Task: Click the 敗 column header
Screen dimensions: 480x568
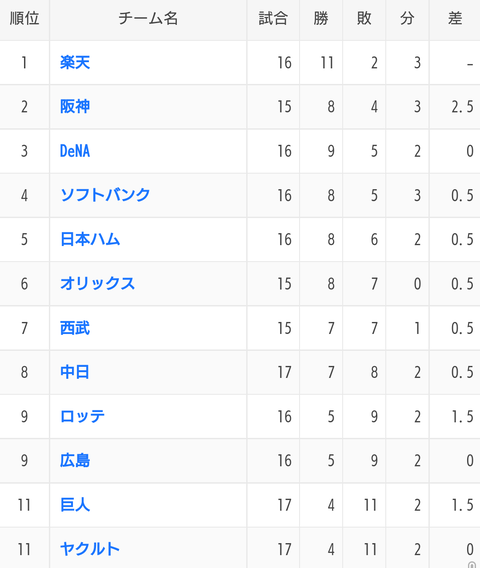Action: coord(364,18)
